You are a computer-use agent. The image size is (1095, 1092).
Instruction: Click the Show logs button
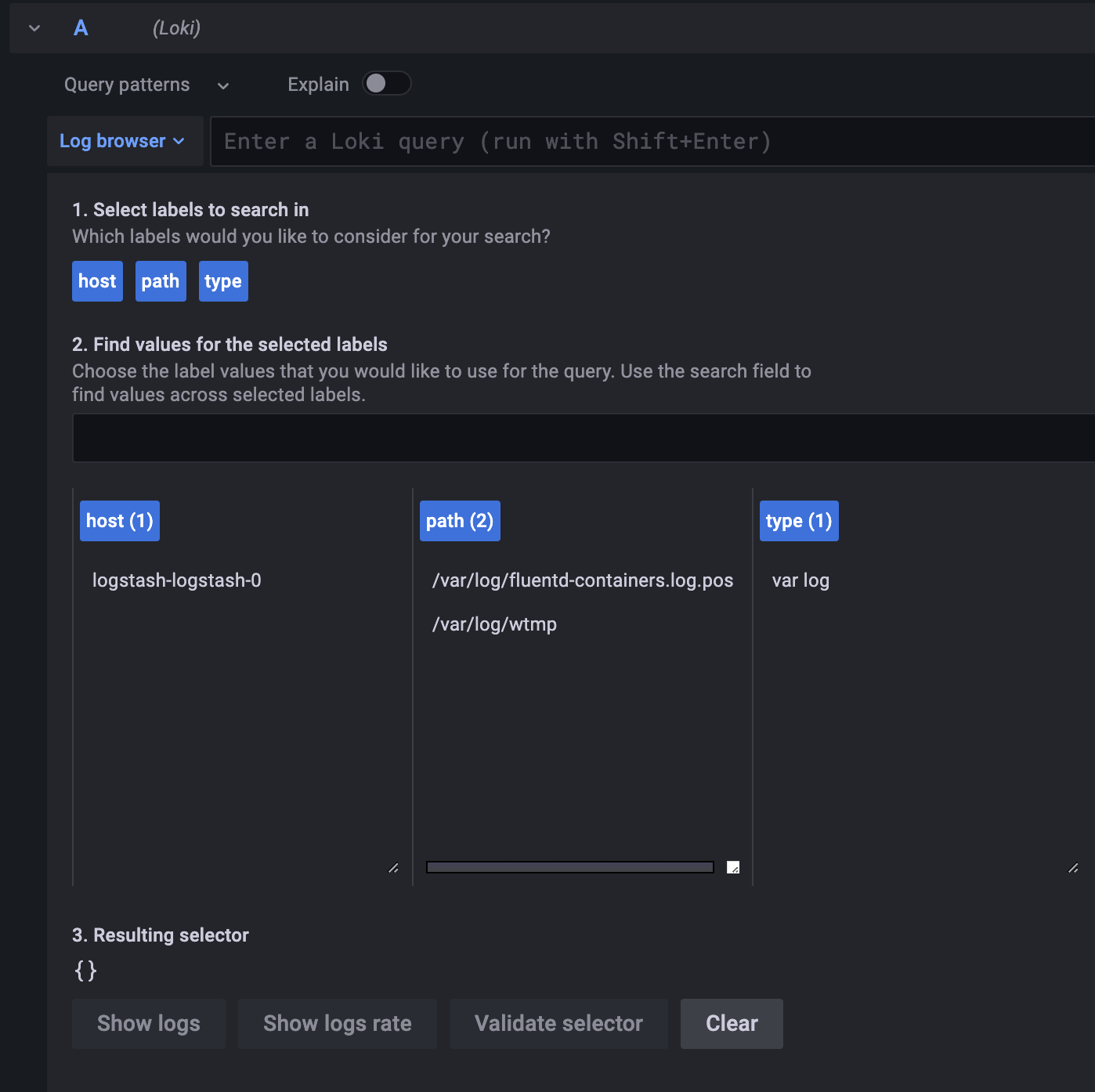148,1023
